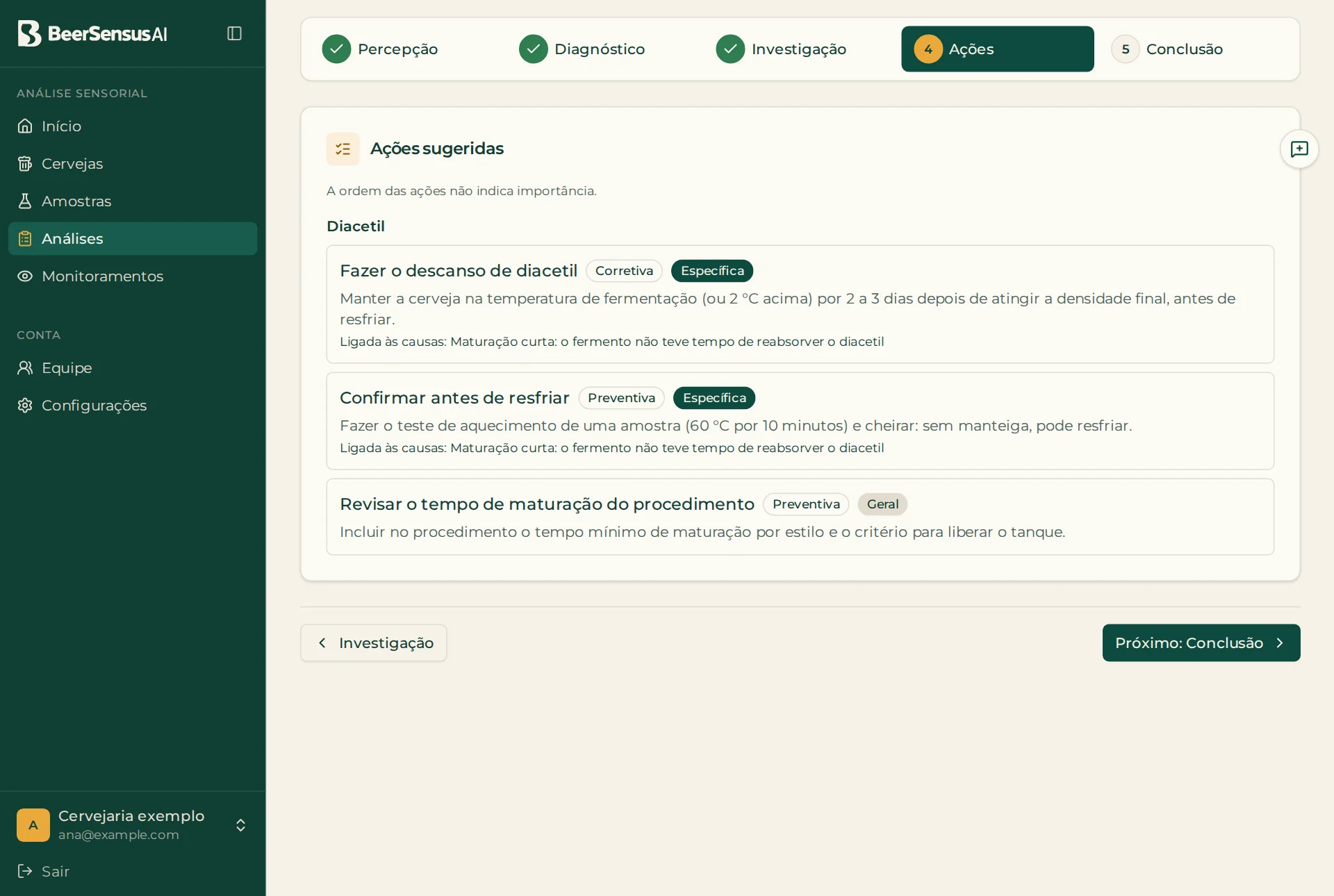Image resolution: width=1334 pixels, height=896 pixels.
Task: Click the Diacetil heading
Action: pos(356,226)
